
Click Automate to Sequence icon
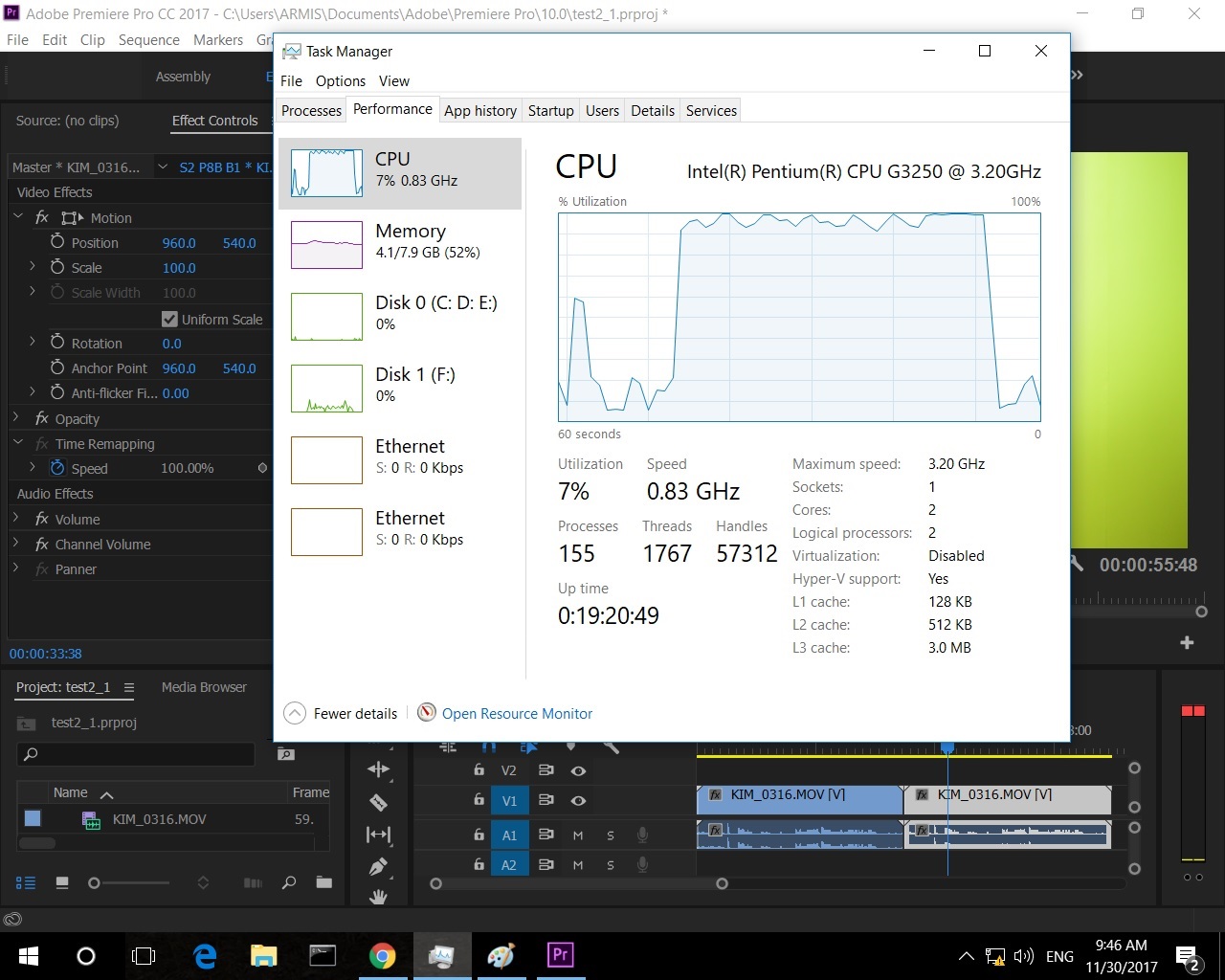click(253, 882)
